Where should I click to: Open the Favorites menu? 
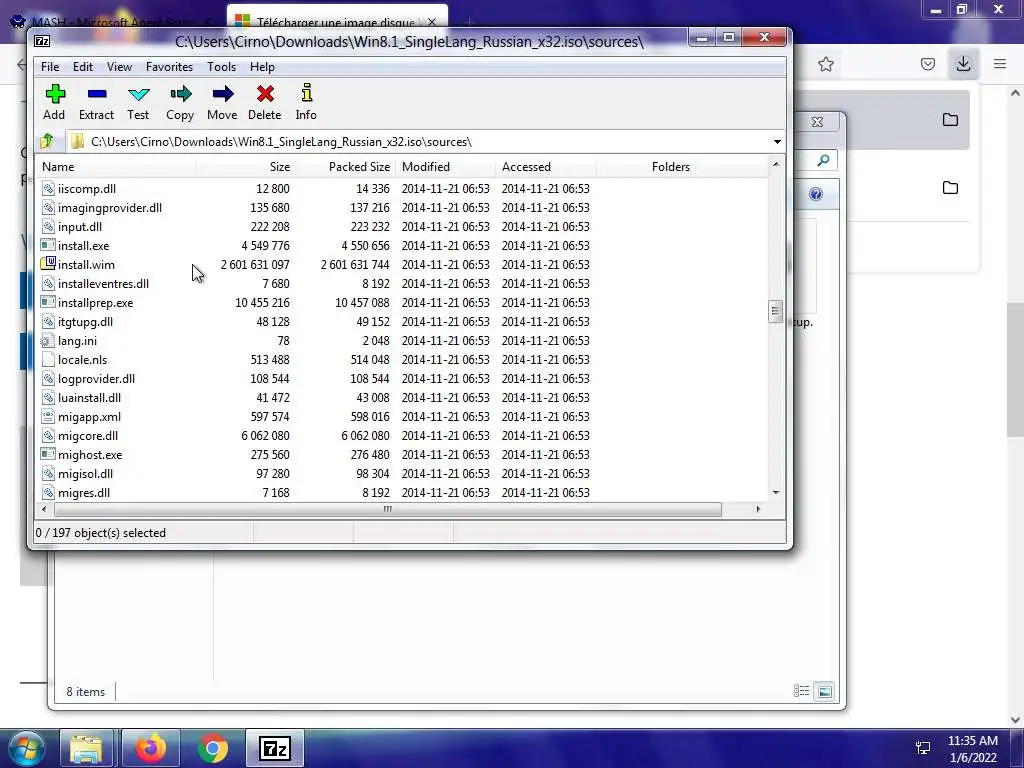click(169, 67)
